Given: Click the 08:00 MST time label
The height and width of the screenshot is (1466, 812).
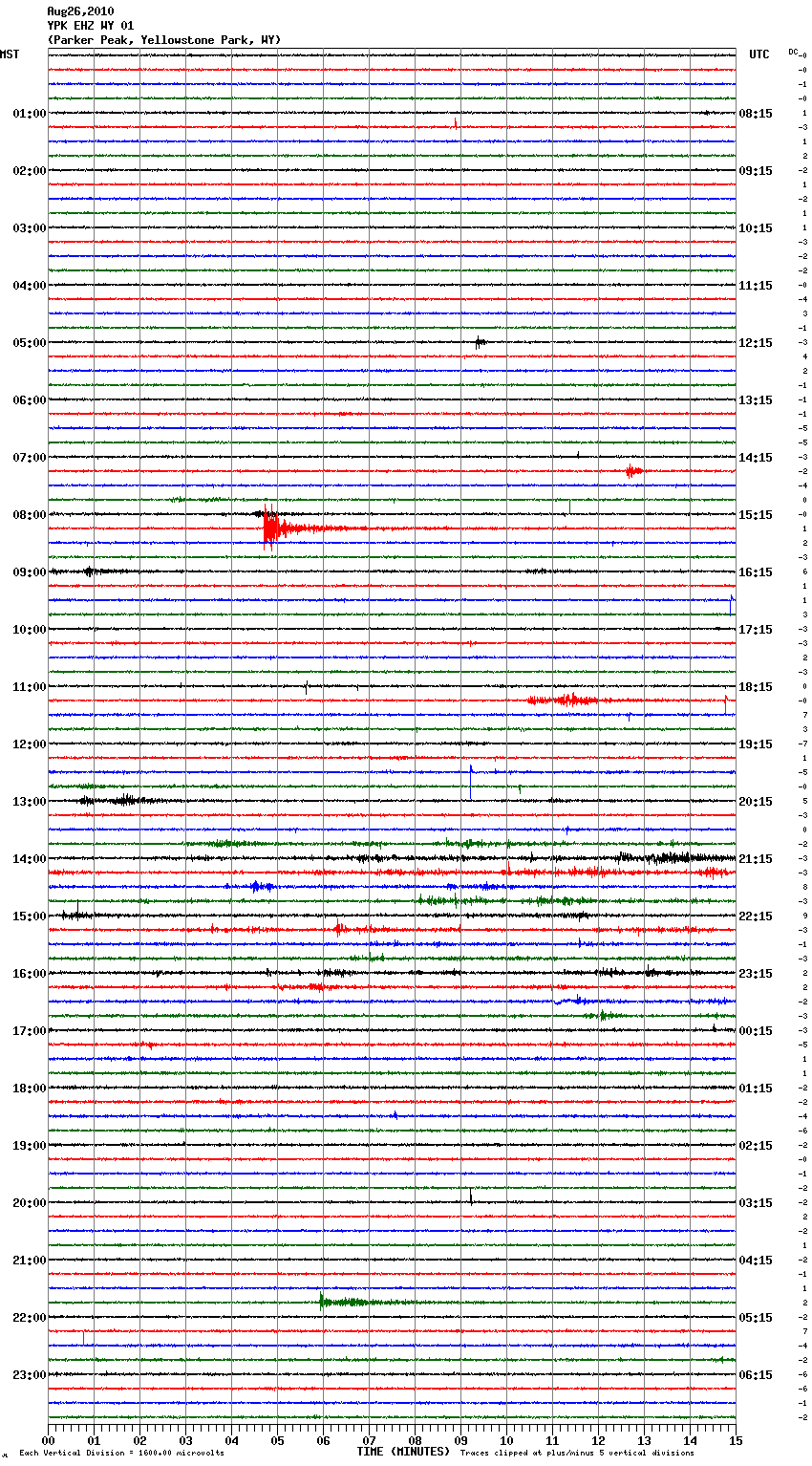Looking at the screenshot, I should [x=30, y=515].
